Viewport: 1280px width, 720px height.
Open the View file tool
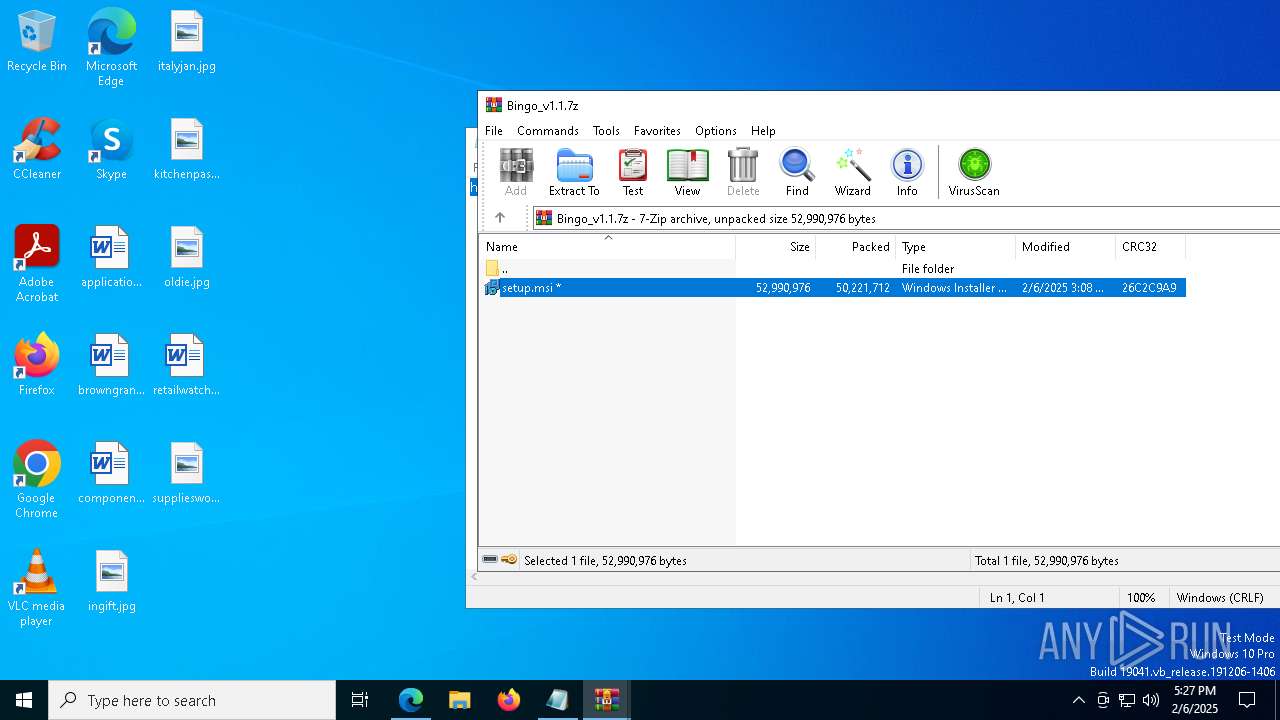(687, 172)
